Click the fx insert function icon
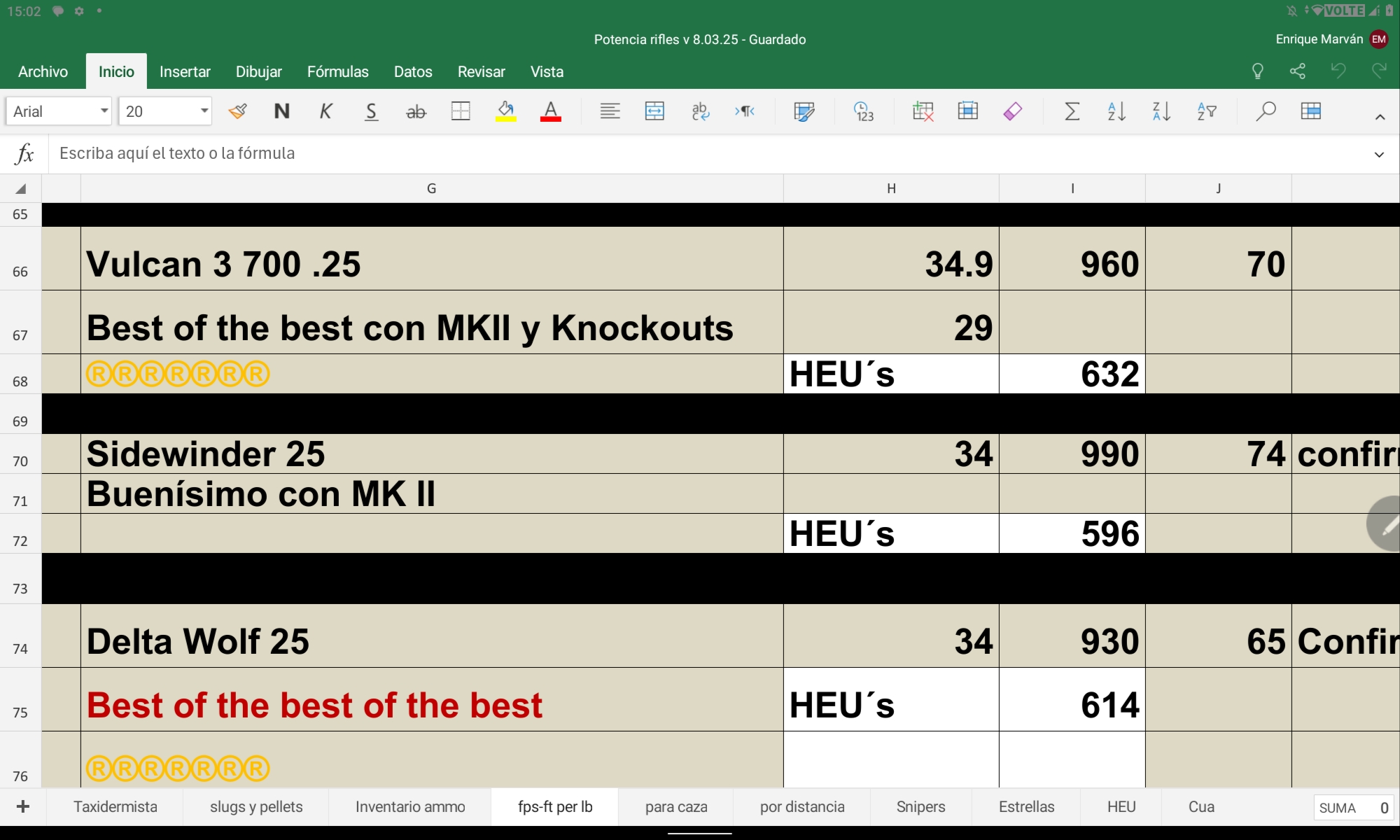Screen dimensions: 1400x840 [x=24, y=153]
